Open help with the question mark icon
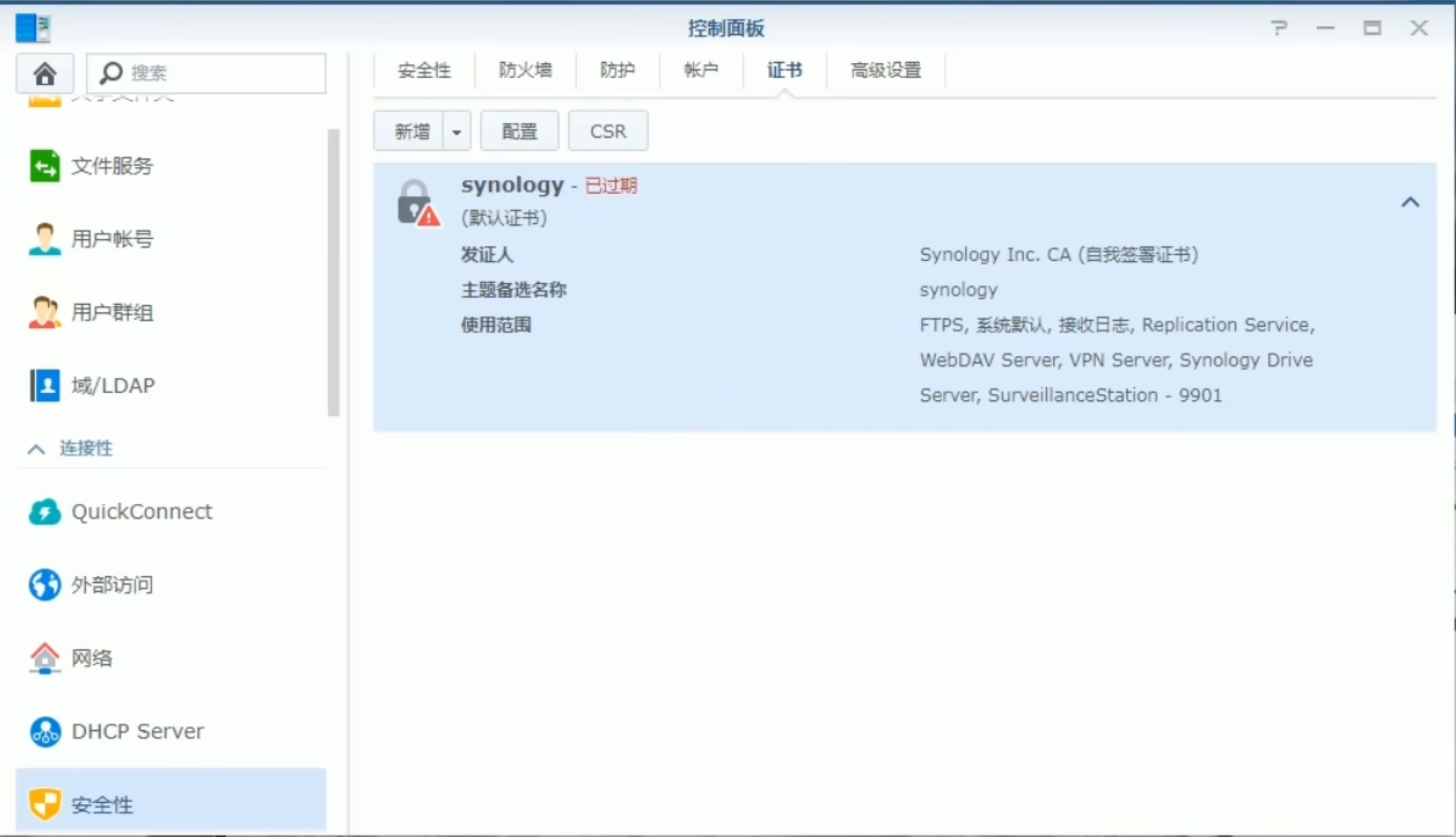The image size is (1456, 837). tap(1279, 27)
